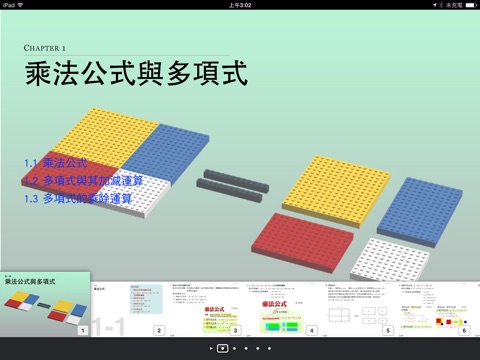This screenshot has height=360, width=480.
Task: Jump to page 4 thumbnail
Action: 281,310
